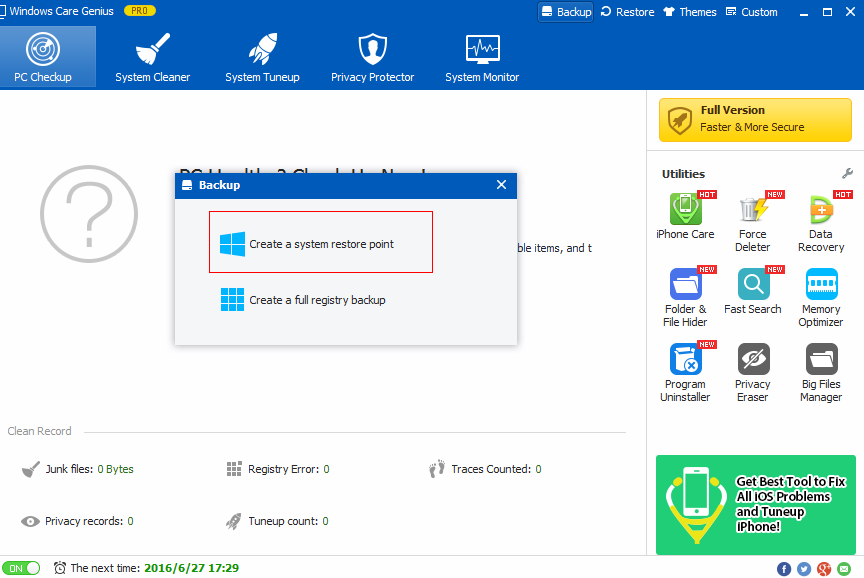864x578 pixels.
Task: Click the Privacy records: 0 entry
Action: pyautogui.click(x=77, y=521)
